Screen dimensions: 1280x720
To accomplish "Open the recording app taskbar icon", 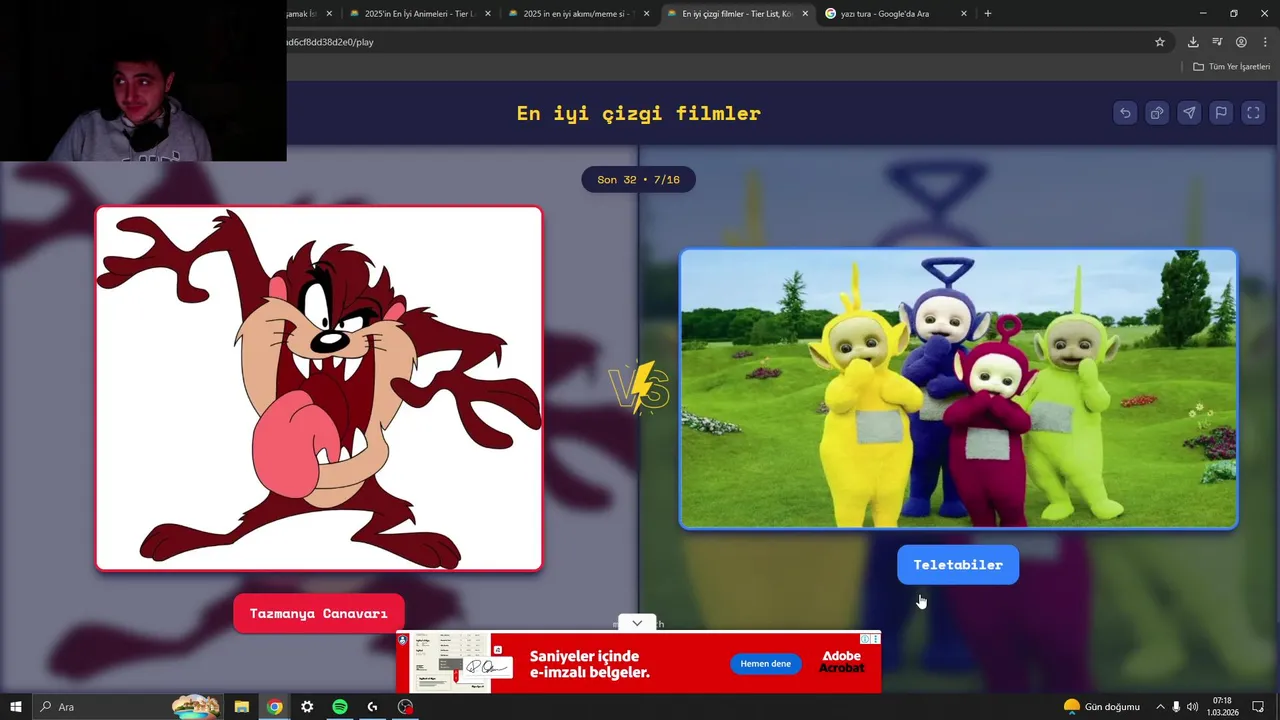I will click(405, 707).
